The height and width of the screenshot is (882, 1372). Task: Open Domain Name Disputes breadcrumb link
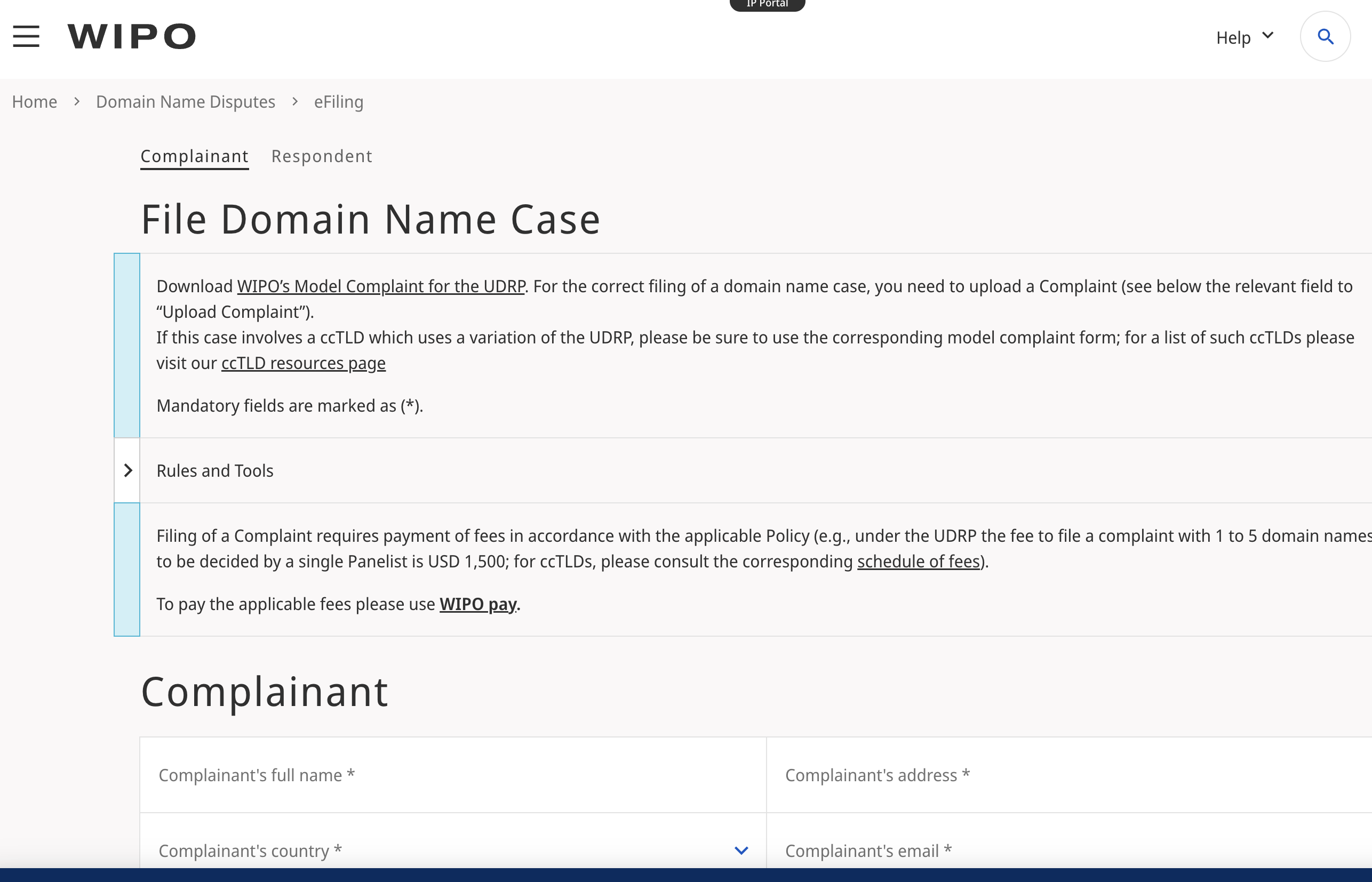(186, 102)
